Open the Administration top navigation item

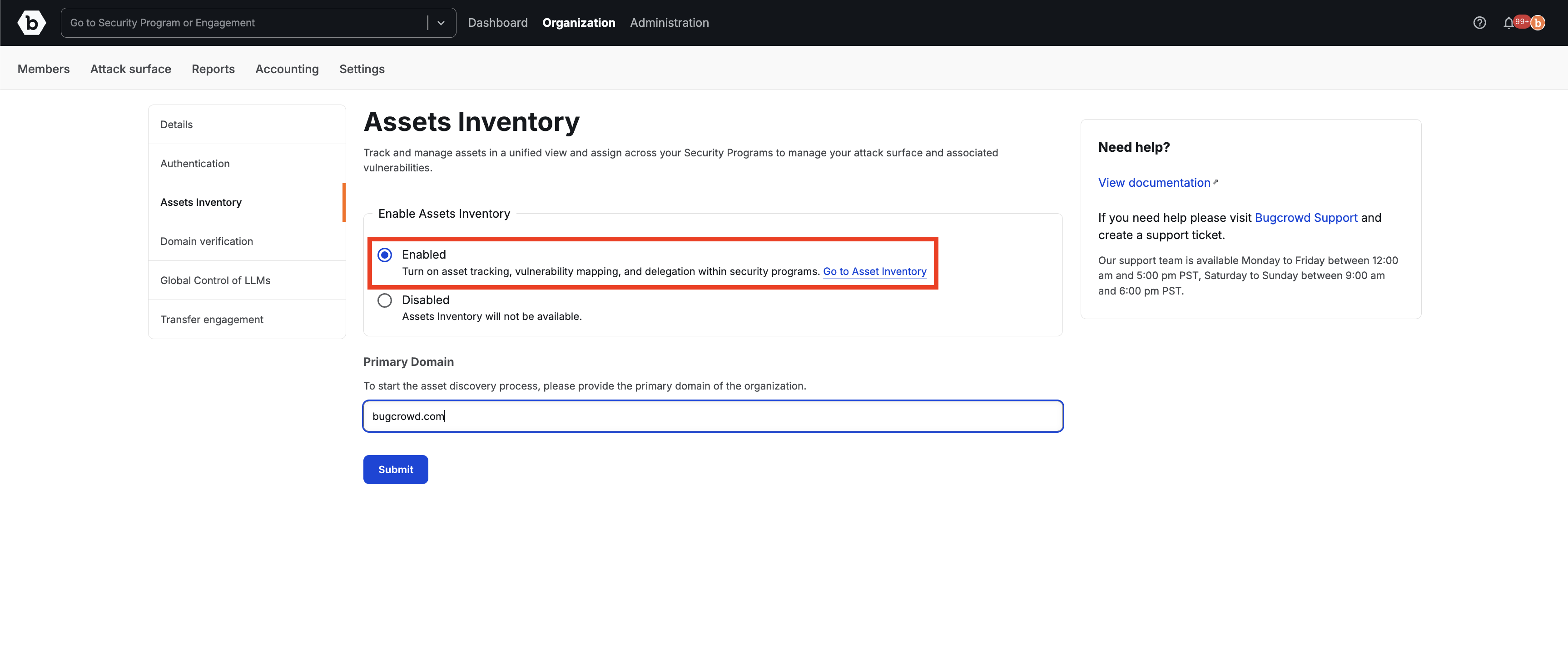670,23
